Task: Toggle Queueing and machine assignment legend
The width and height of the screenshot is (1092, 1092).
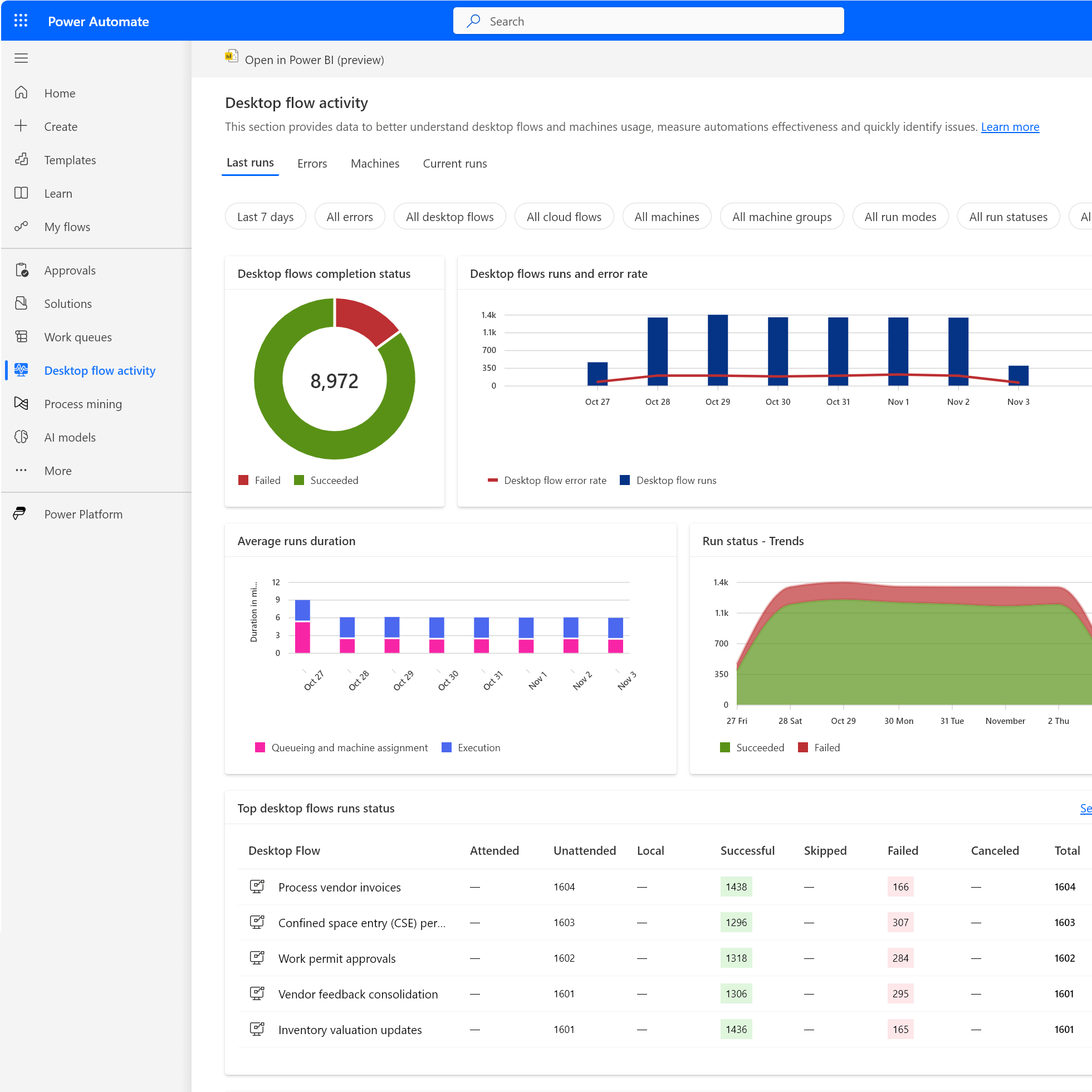Action: 341,747
